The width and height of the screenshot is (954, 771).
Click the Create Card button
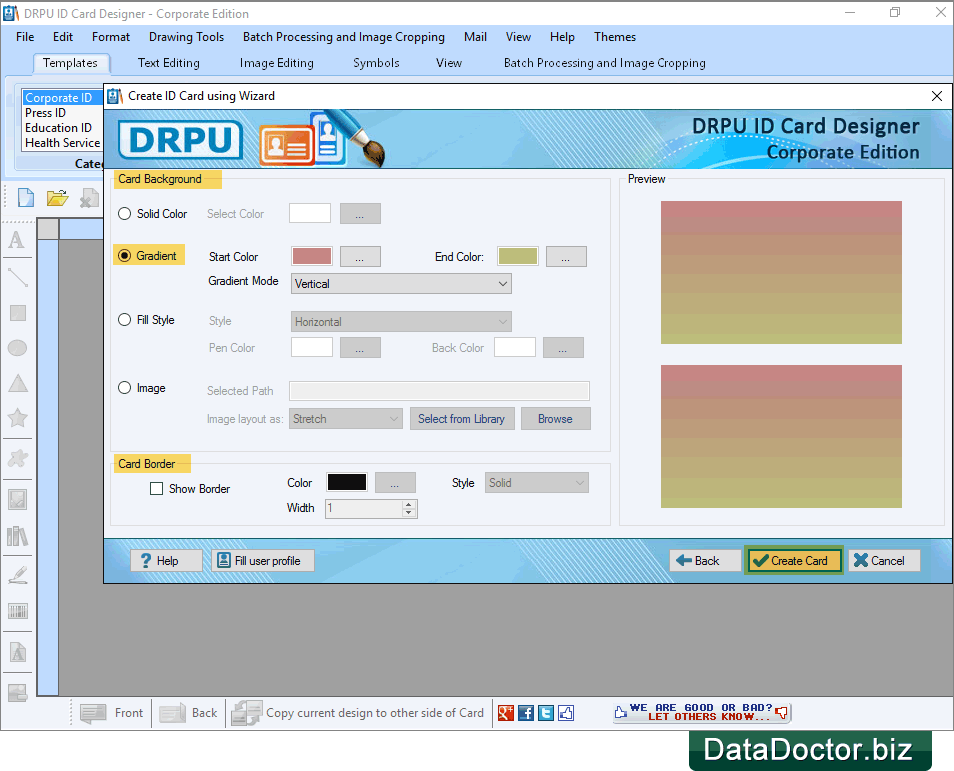(793, 560)
